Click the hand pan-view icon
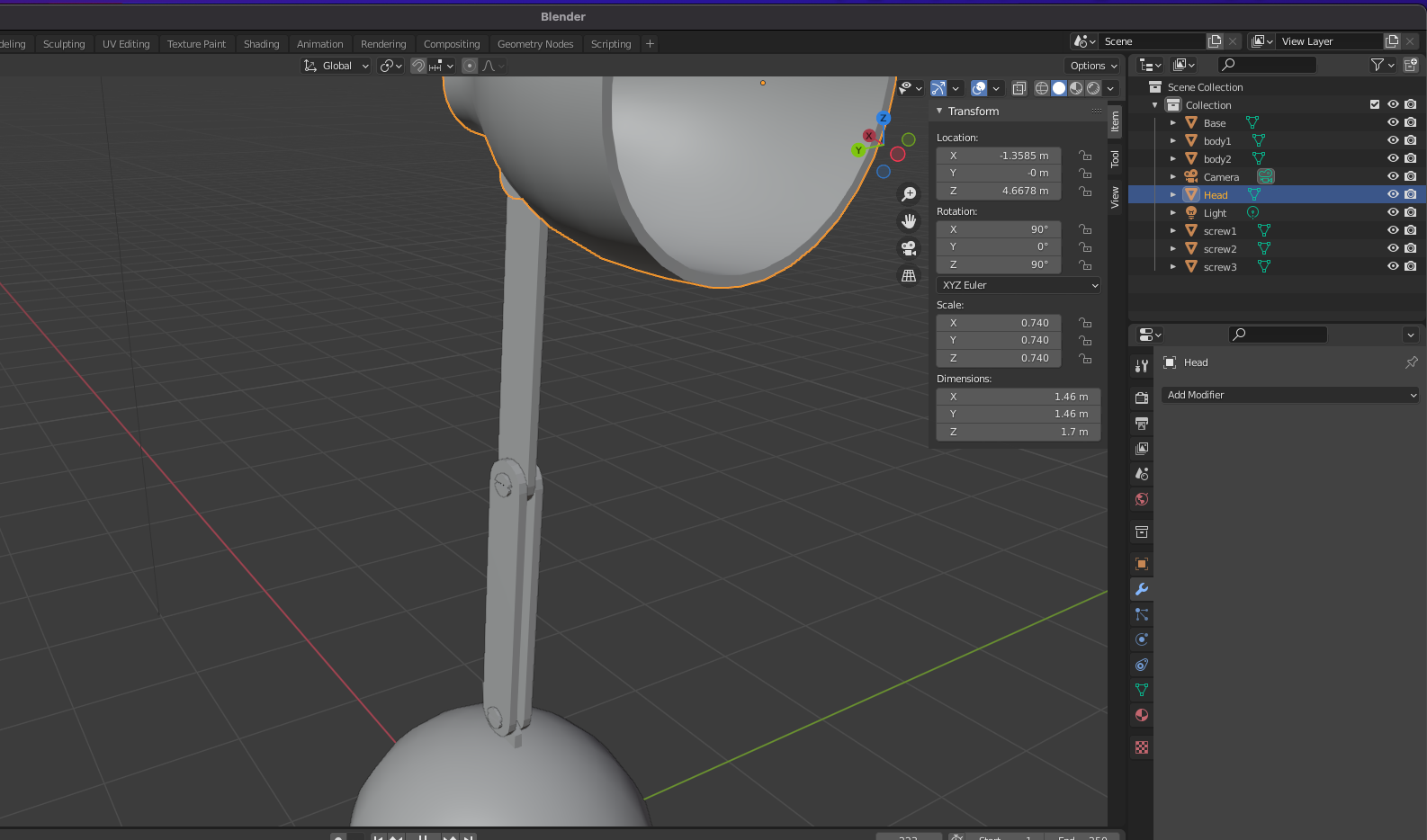The image size is (1427, 840). coord(909,221)
